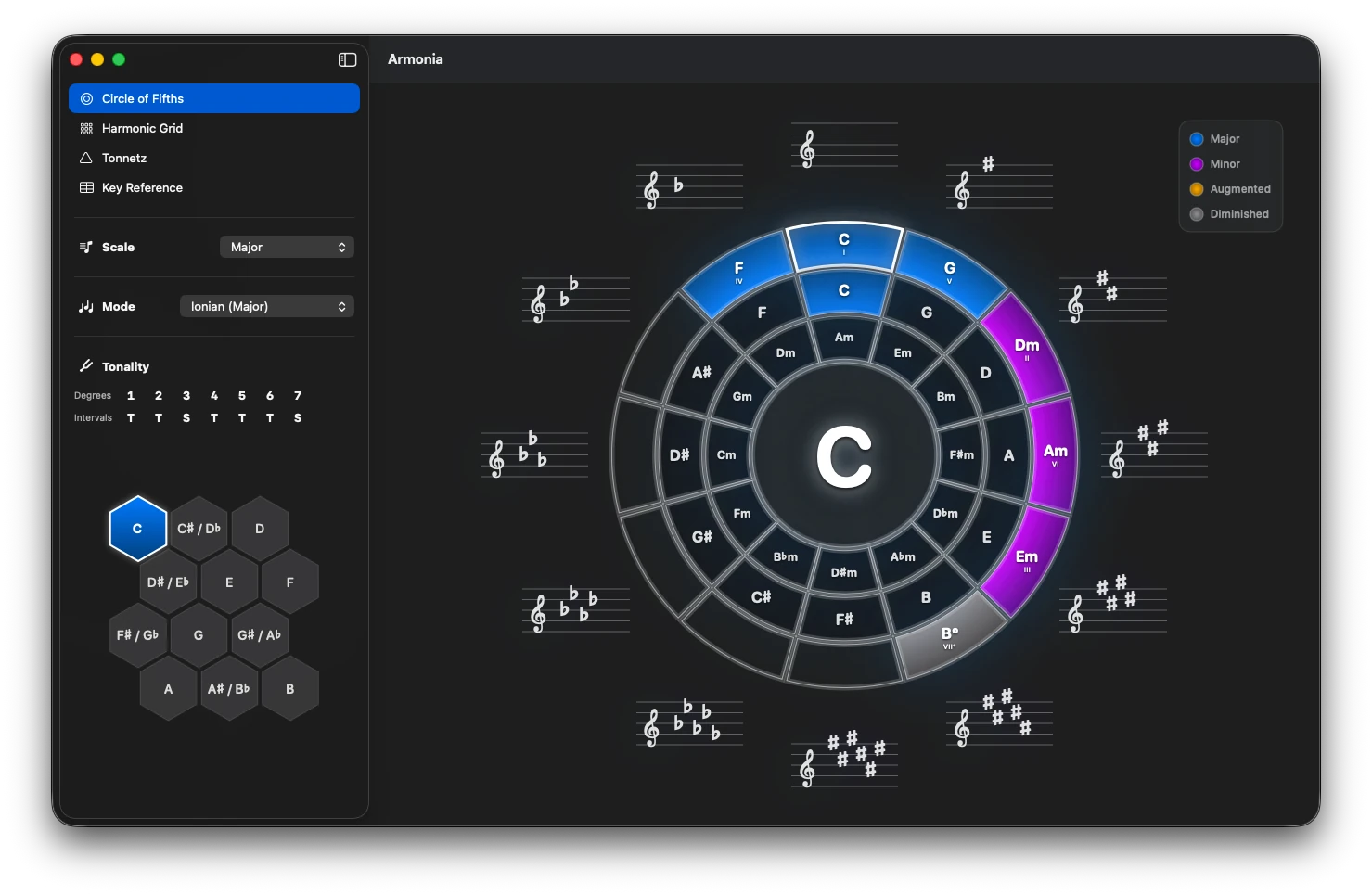This screenshot has height=895, width=1372.
Task: Select the C# / Db hexagon note
Action: pyautogui.click(x=199, y=529)
